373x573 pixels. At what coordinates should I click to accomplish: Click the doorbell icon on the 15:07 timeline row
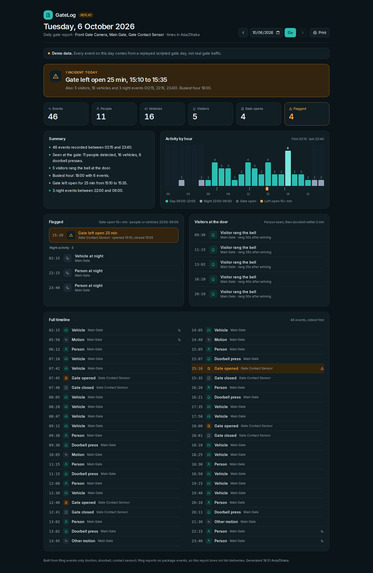[209, 359]
